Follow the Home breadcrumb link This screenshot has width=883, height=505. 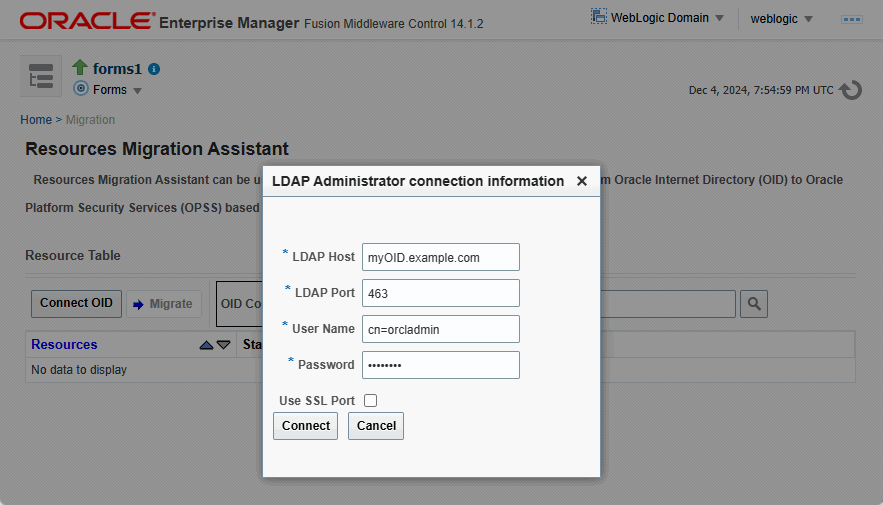point(36,120)
